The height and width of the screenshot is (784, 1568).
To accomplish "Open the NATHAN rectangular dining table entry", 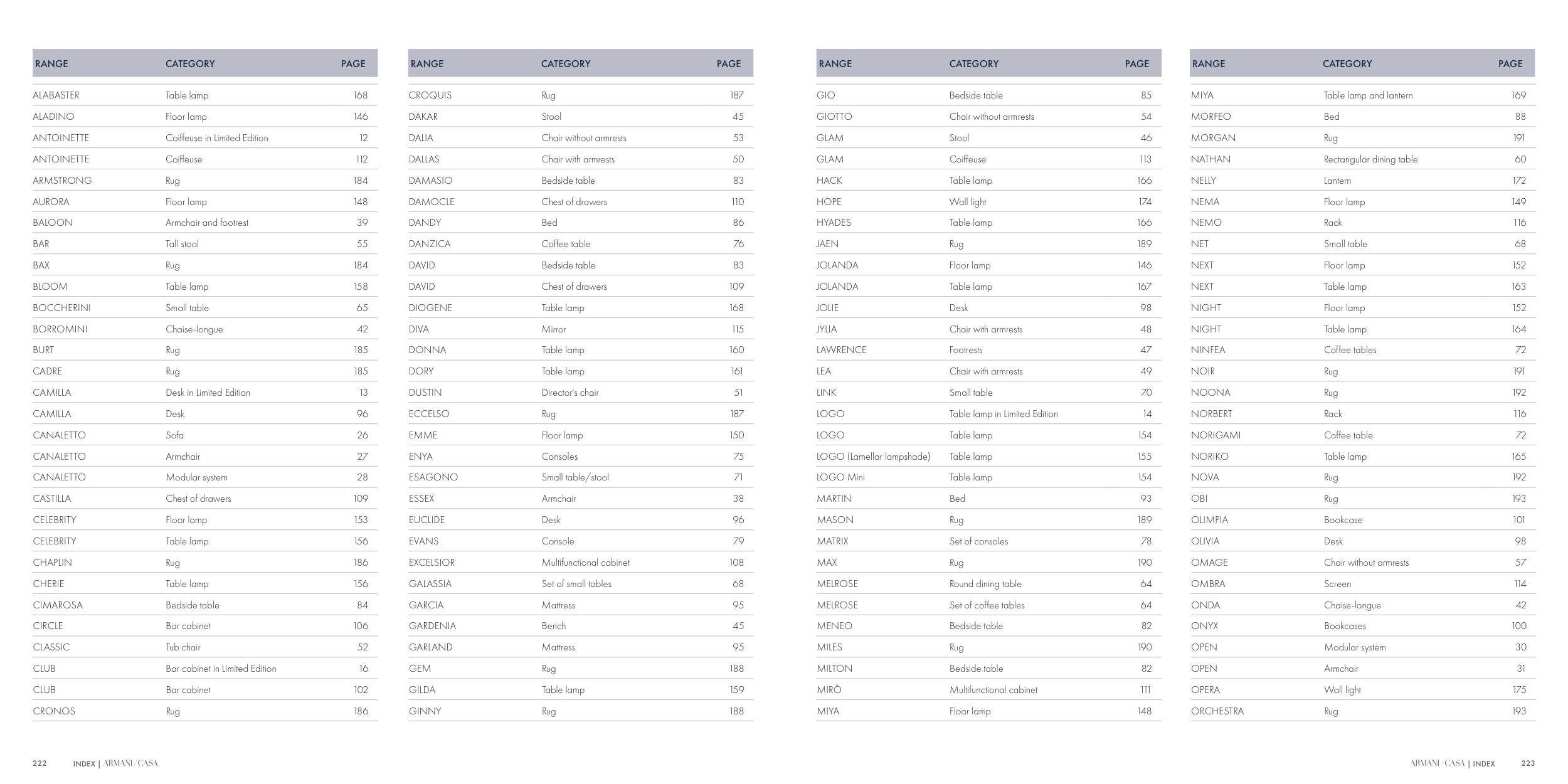I will click(x=1210, y=159).
